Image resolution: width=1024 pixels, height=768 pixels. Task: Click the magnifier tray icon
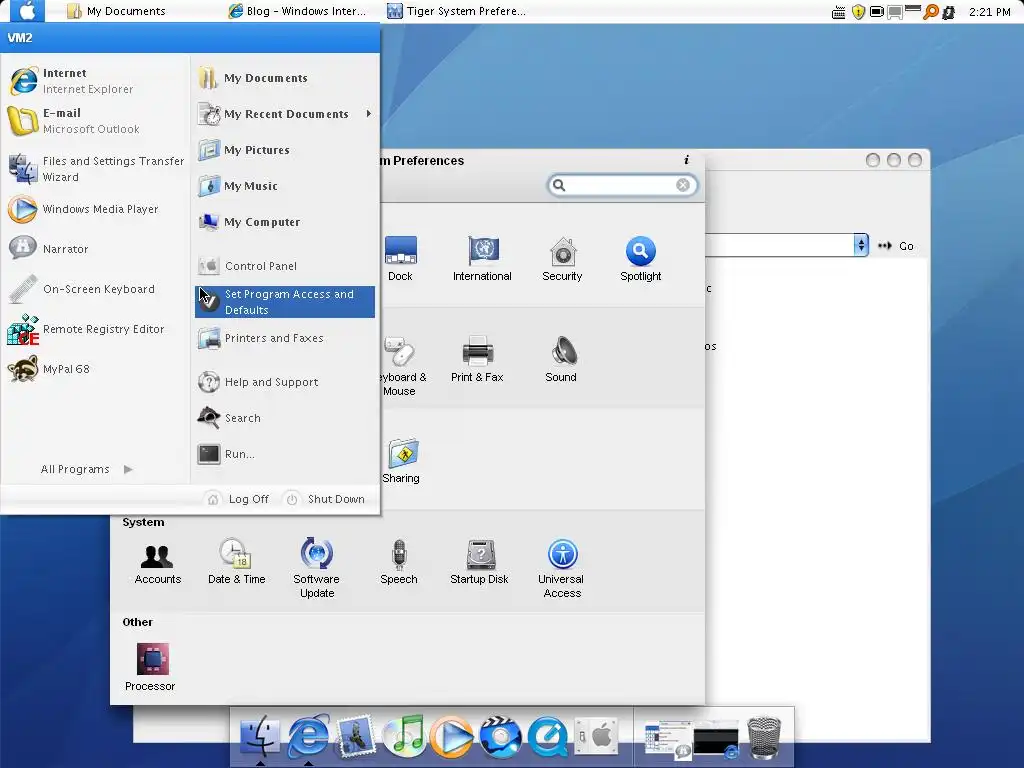coord(931,12)
